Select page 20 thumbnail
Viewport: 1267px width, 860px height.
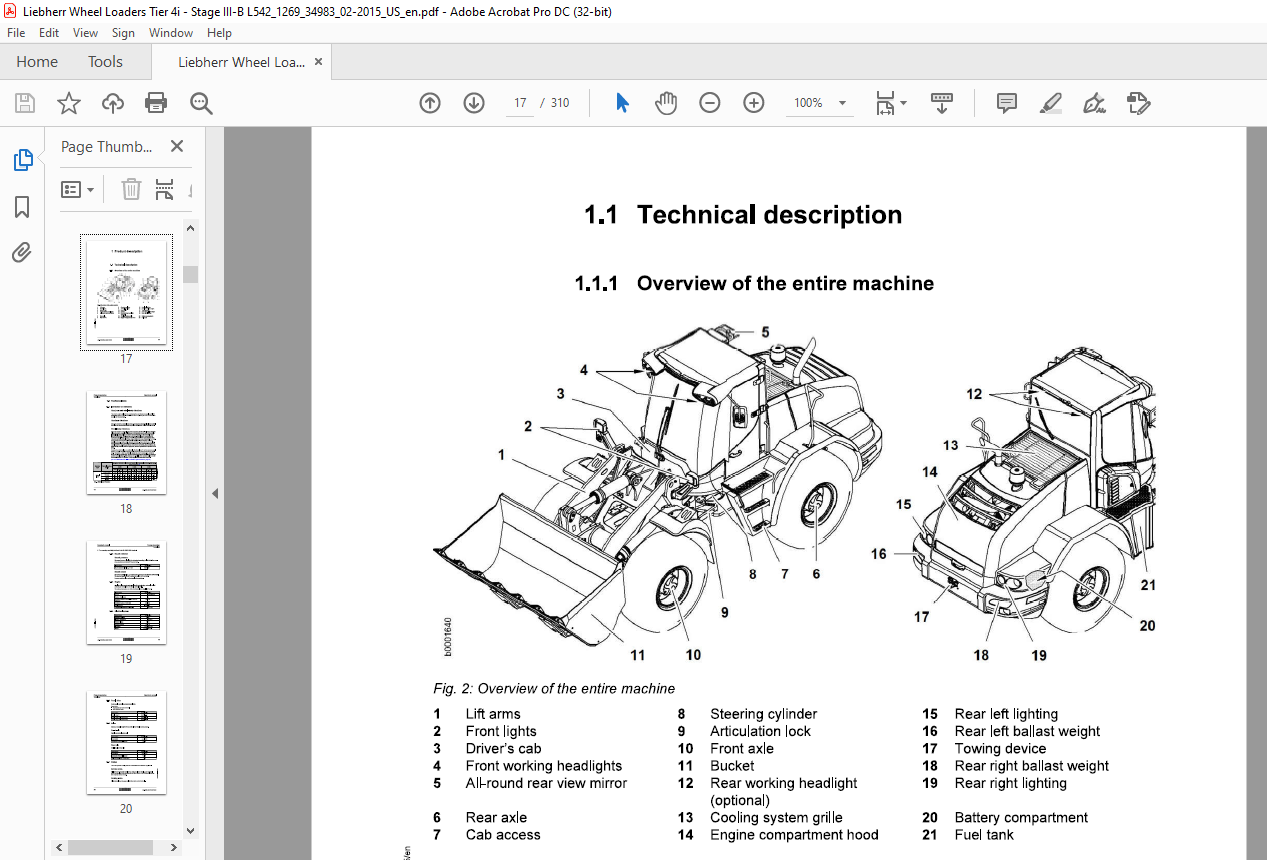click(x=126, y=742)
